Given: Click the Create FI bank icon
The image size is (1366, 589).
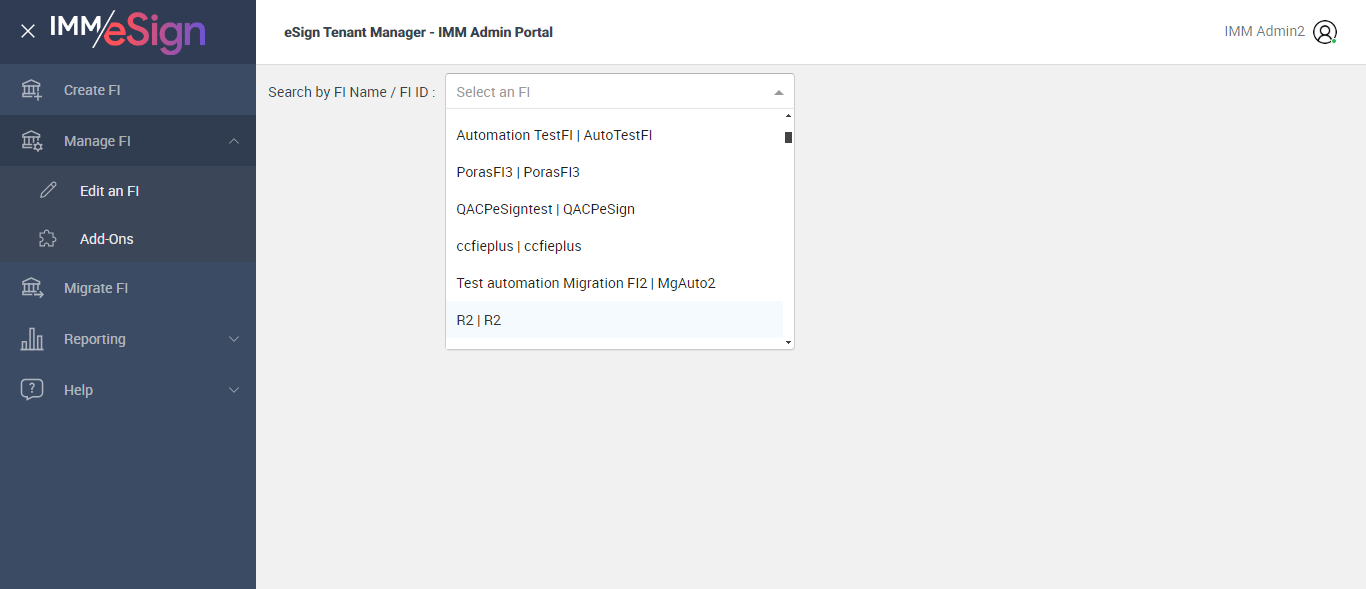Looking at the screenshot, I should 32,90.
